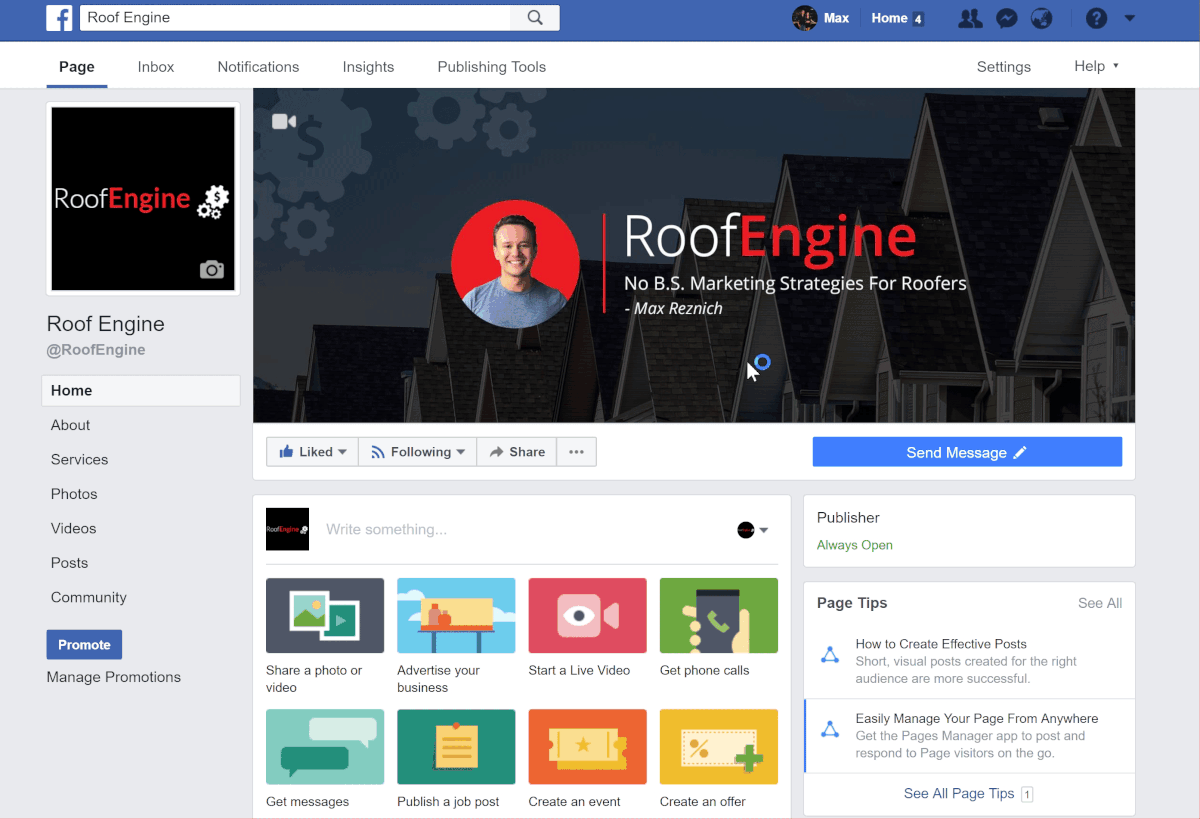Click the Promote button
Screen dimensions: 1200x819
(84, 645)
